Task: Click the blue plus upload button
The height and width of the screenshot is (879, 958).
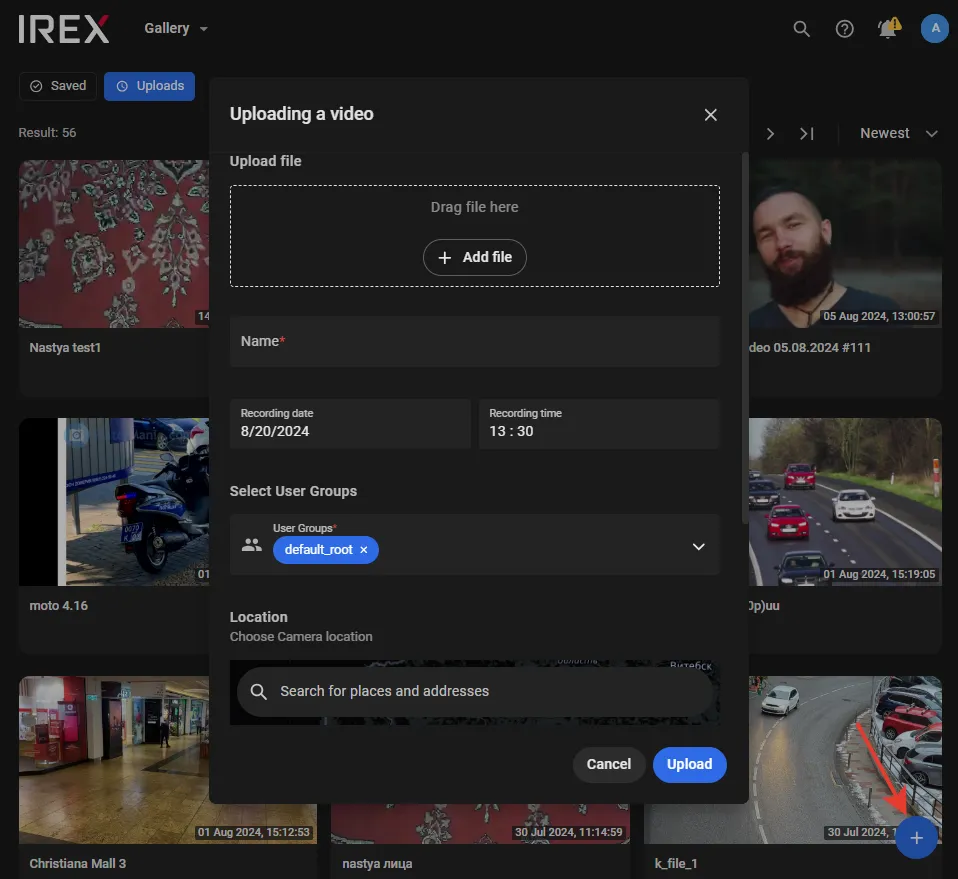Action: pos(916,837)
